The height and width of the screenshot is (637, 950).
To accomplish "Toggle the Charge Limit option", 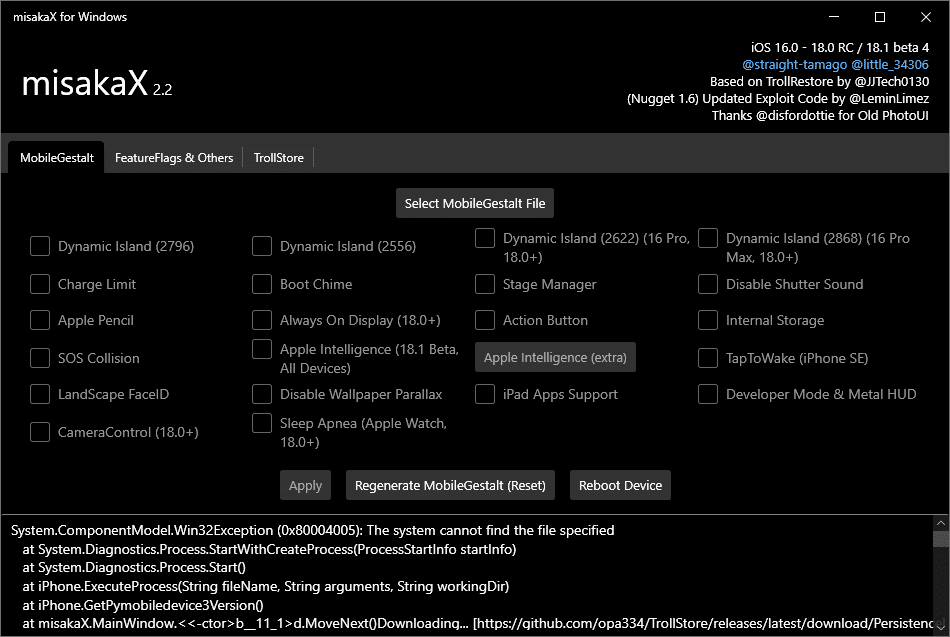I will coord(40,284).
